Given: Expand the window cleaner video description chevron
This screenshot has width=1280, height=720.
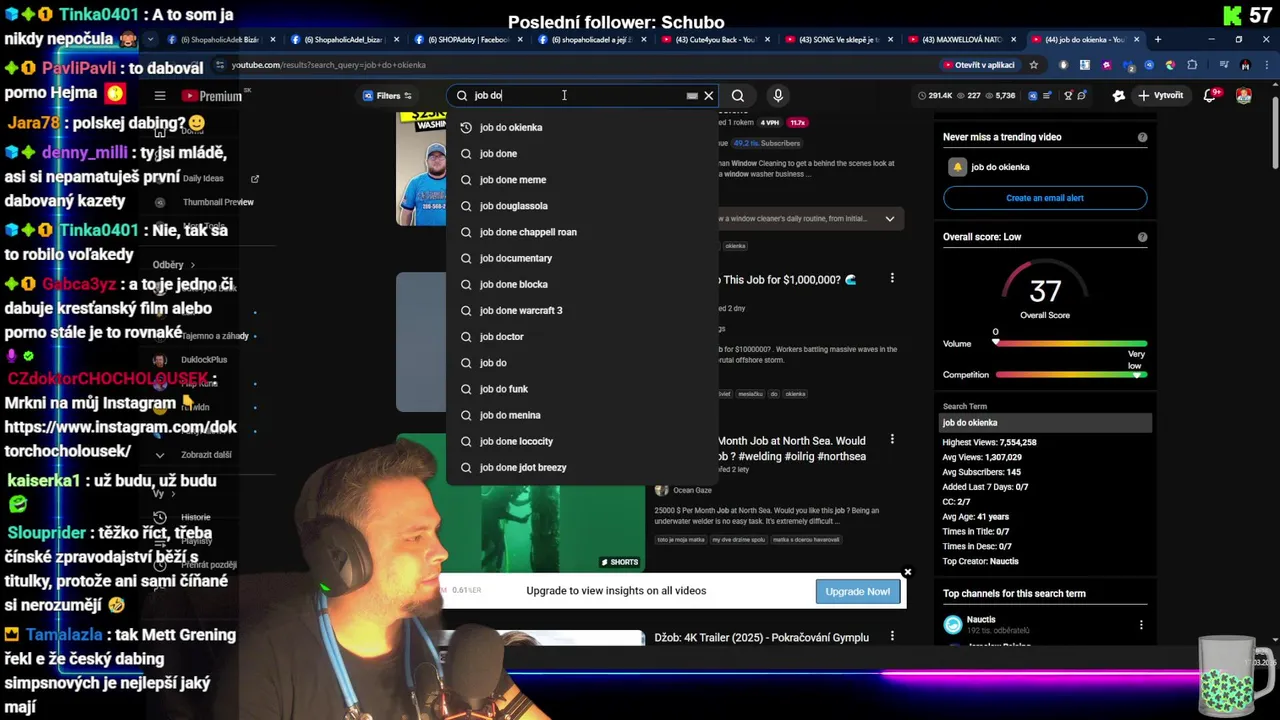Looking at the screenshot, I should tap(889, 218).
